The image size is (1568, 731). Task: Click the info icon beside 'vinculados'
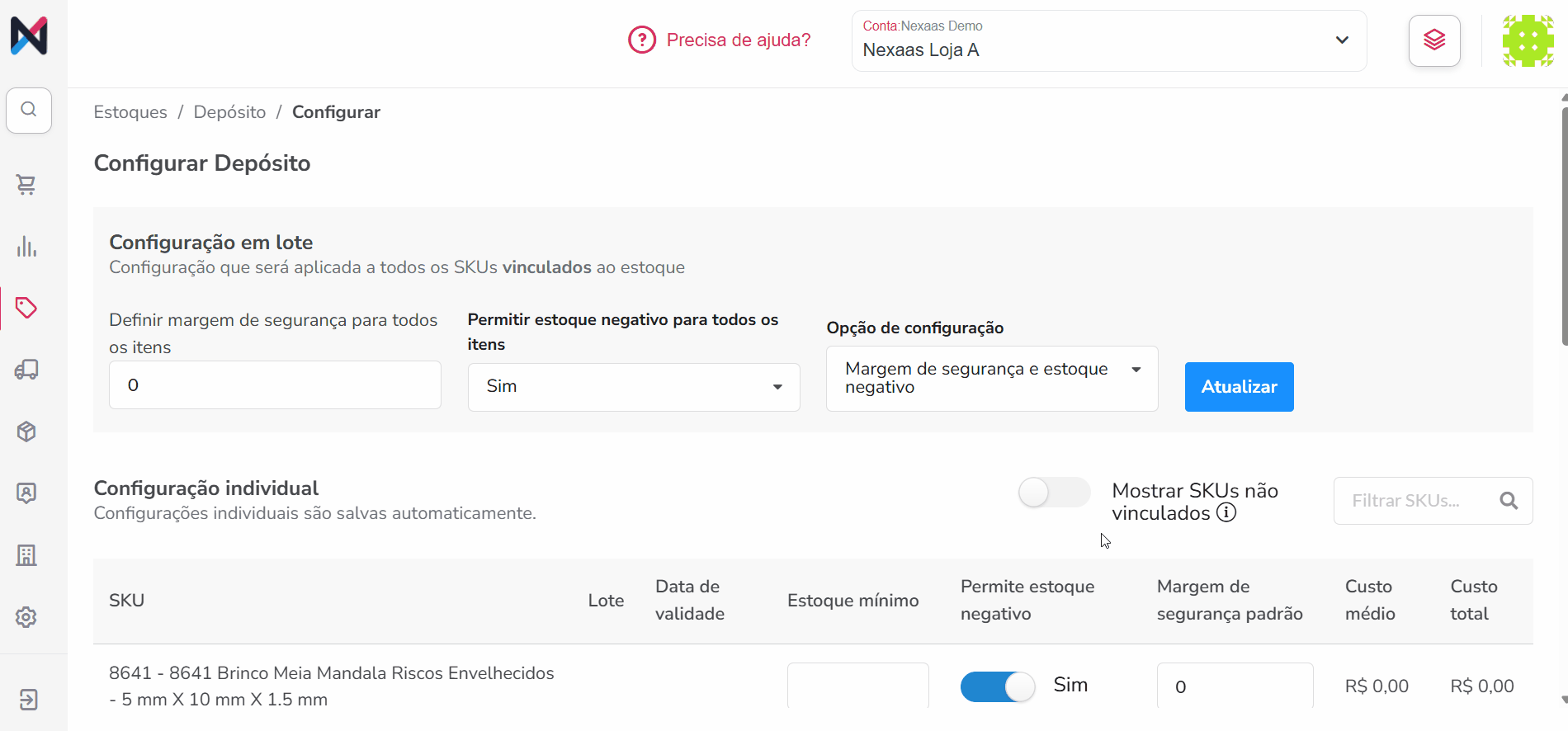[x=1226, y=512]
